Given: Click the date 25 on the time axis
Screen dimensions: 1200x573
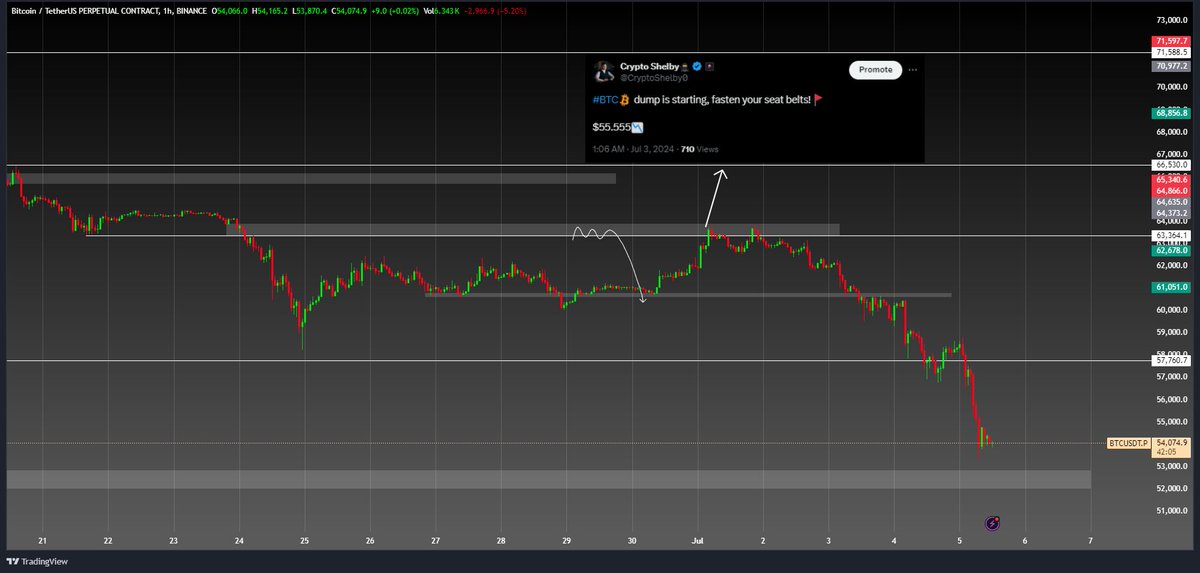Looking at the screenshot, I should [305, 540].
